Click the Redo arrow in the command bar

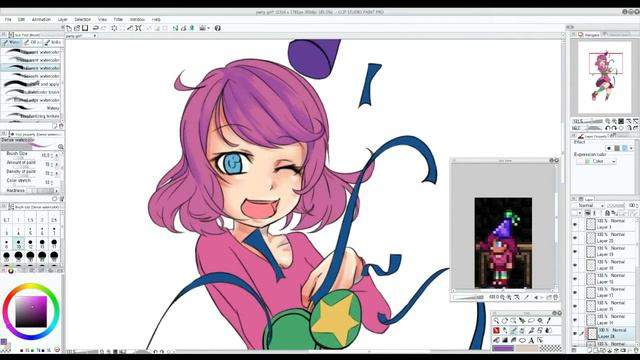click(x=104, y=28)
